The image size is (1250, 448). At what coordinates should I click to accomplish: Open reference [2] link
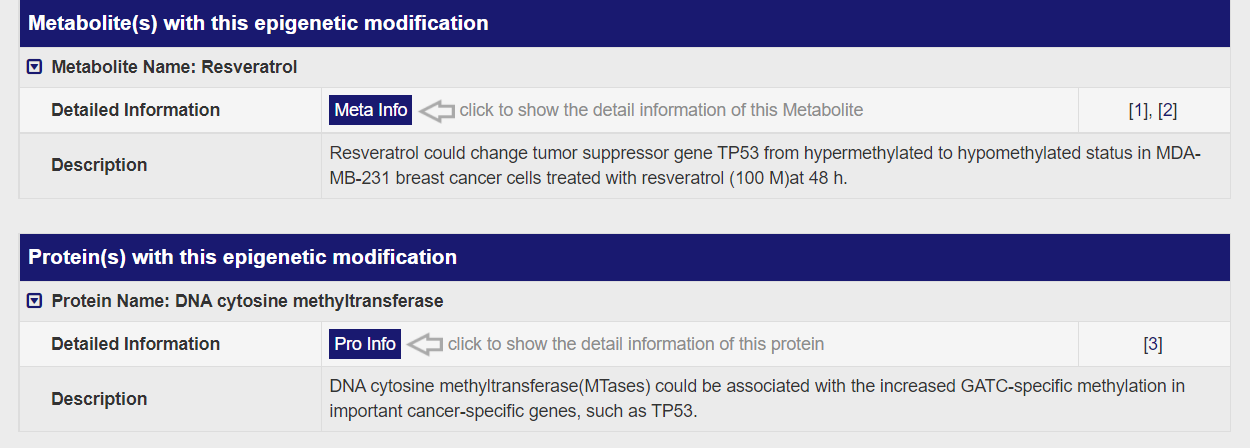point(1167,110)
